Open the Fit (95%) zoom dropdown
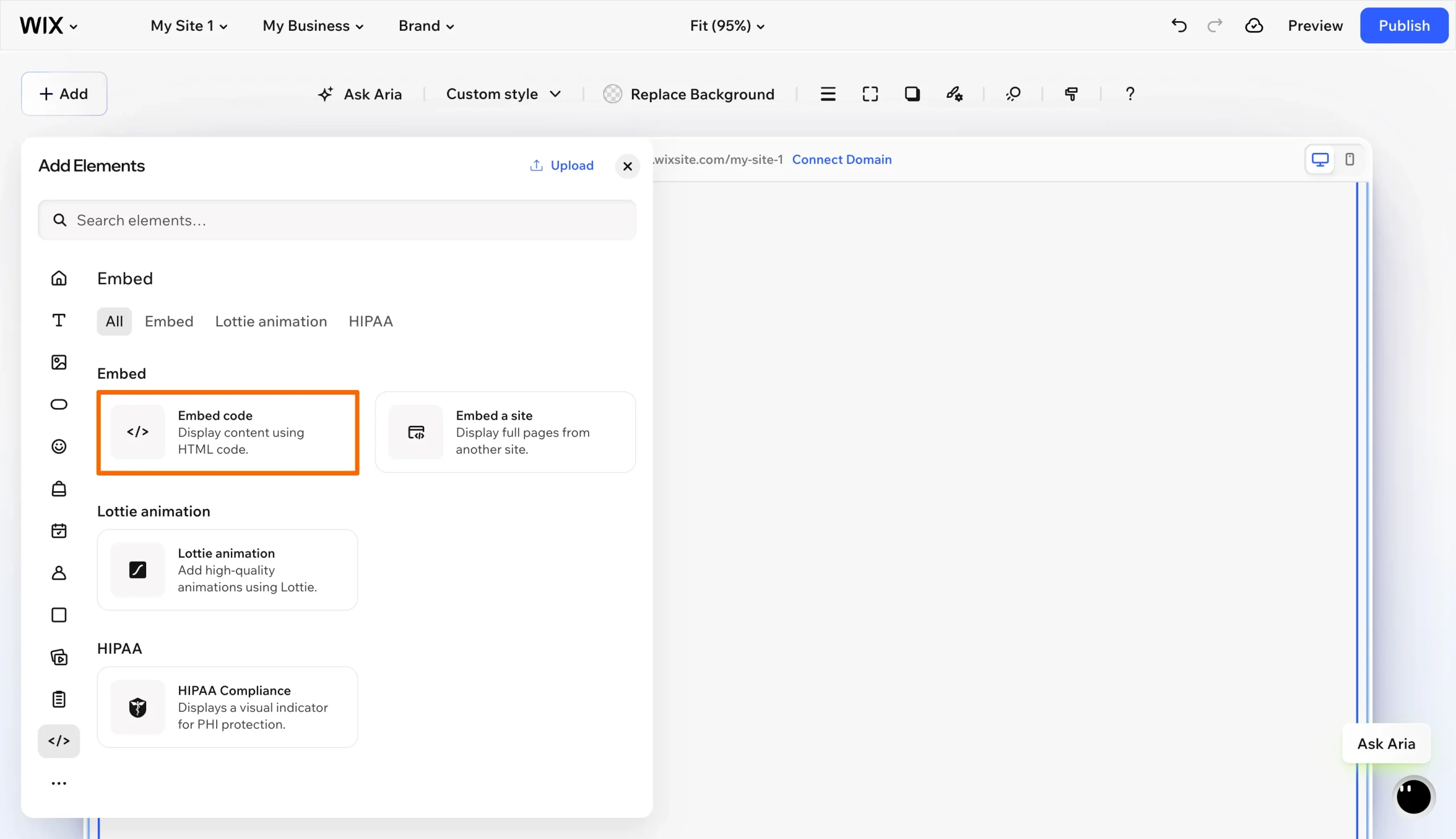This screenshot has width=1456, height=839. [x=727, y=26]
